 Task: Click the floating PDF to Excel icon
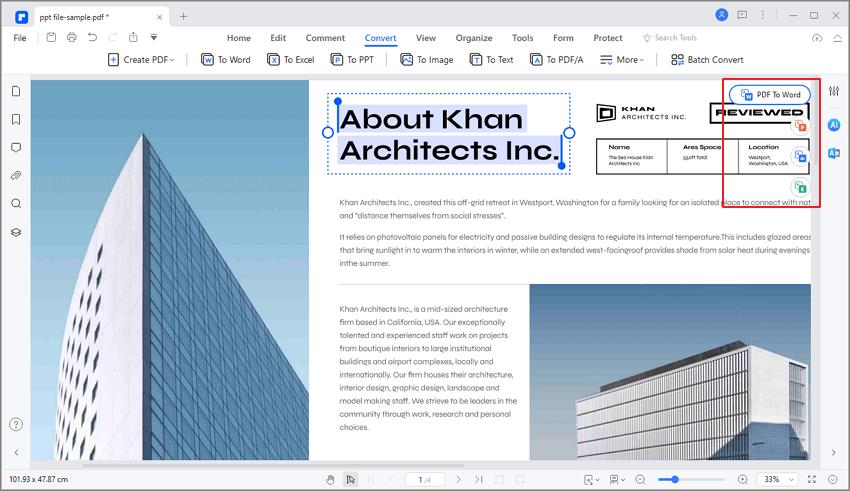(800, 188)
